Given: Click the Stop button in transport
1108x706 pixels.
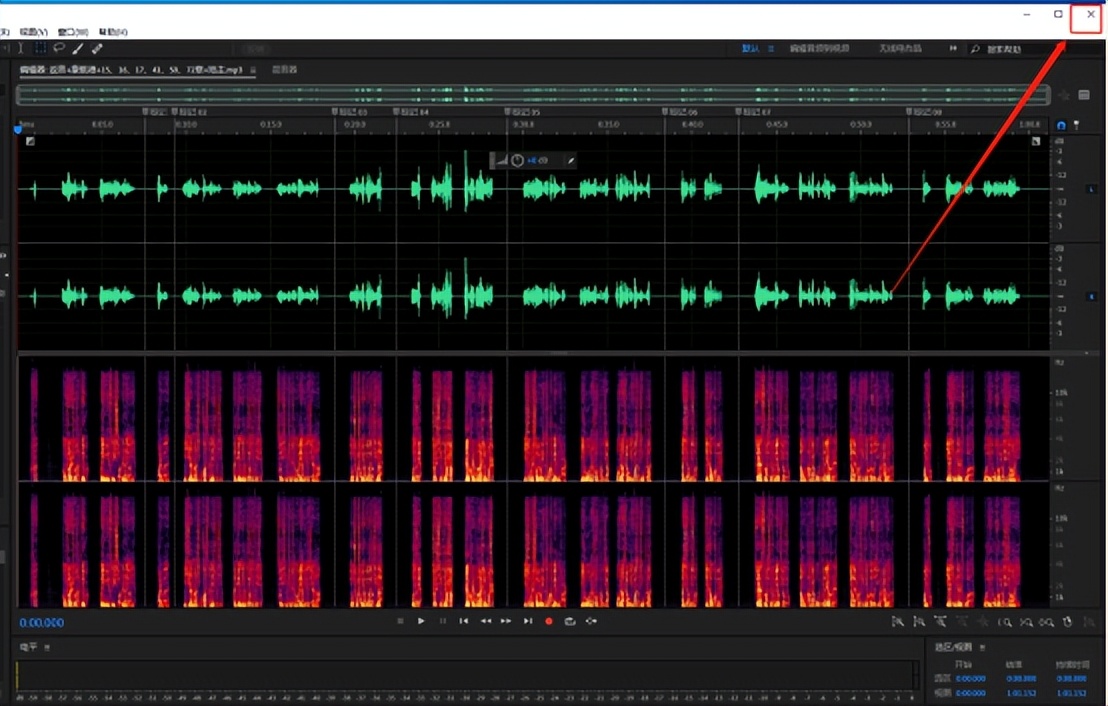Looking at the screenshot, I should pos(400,621).
